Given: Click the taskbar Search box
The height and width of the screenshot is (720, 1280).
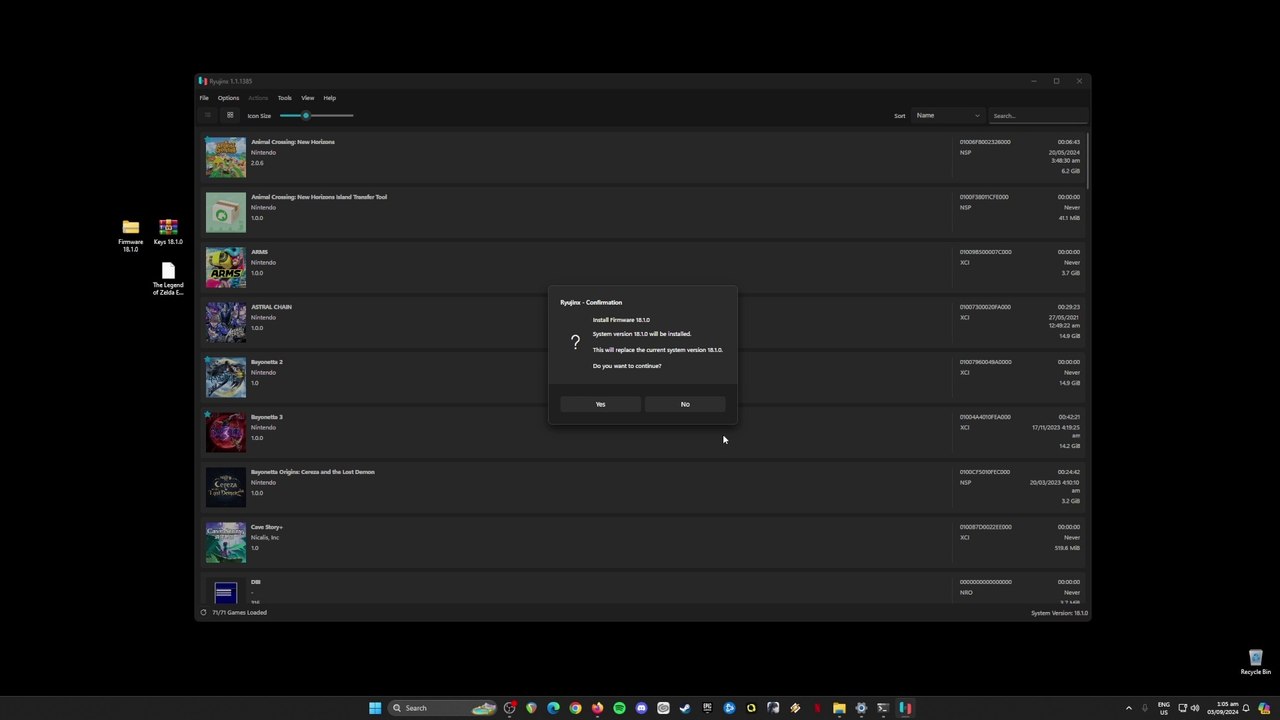Looking at the screenshot, I should click(x=443, y=708).
